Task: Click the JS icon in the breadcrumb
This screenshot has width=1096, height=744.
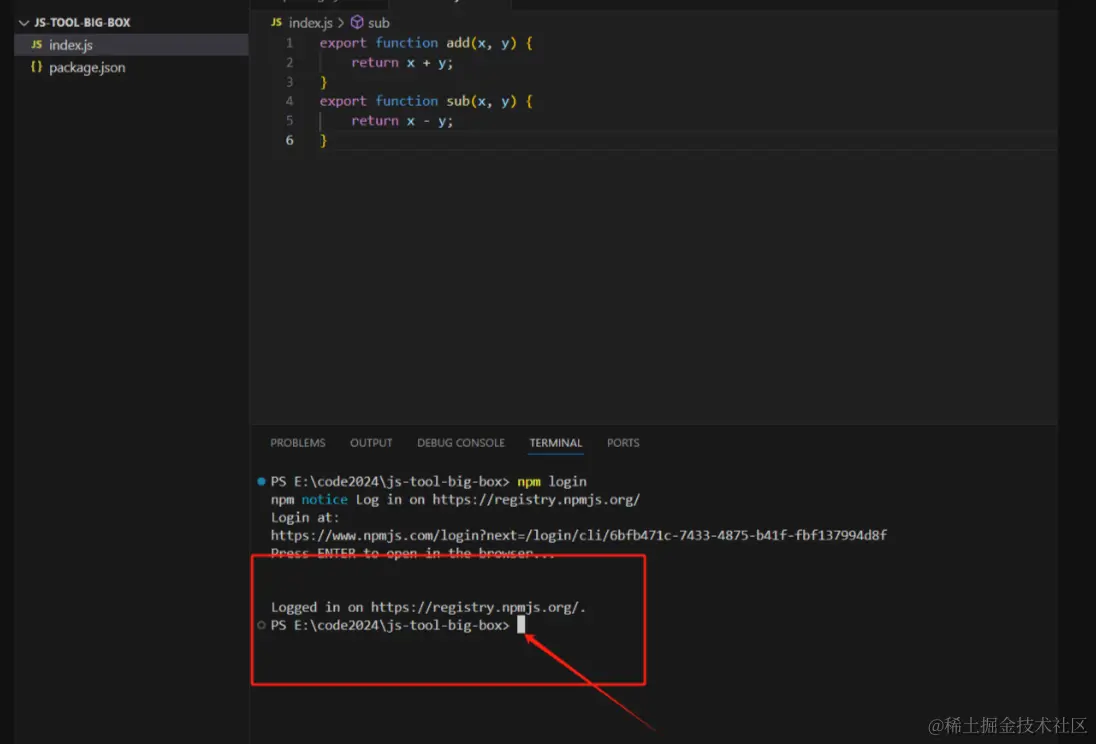Action: pyautogui.click(x=277, y=22)
